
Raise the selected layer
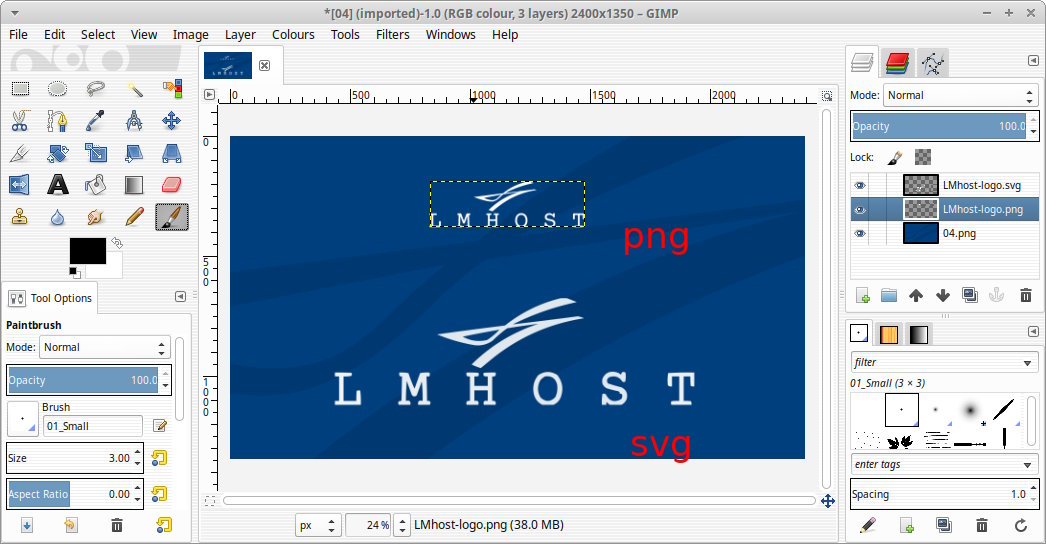pyautogui.click(x=916, y=296)
